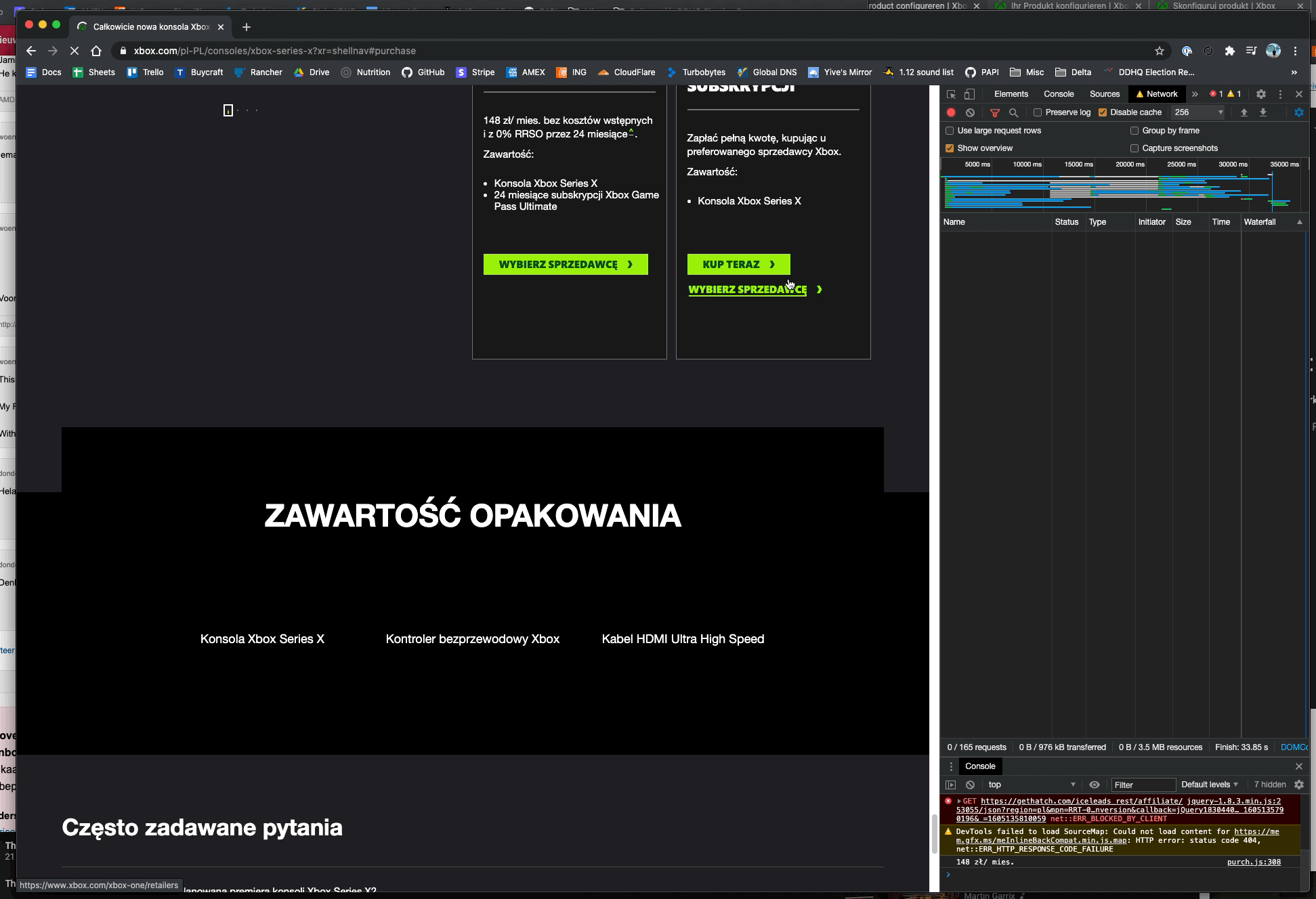Select the Console drawer tab
1316x899 pixels.
[x=980, y=766]
